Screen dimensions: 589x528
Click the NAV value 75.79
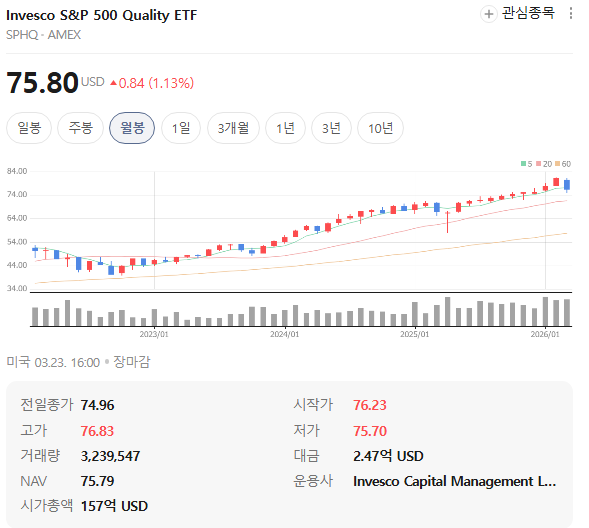(97, 481)
